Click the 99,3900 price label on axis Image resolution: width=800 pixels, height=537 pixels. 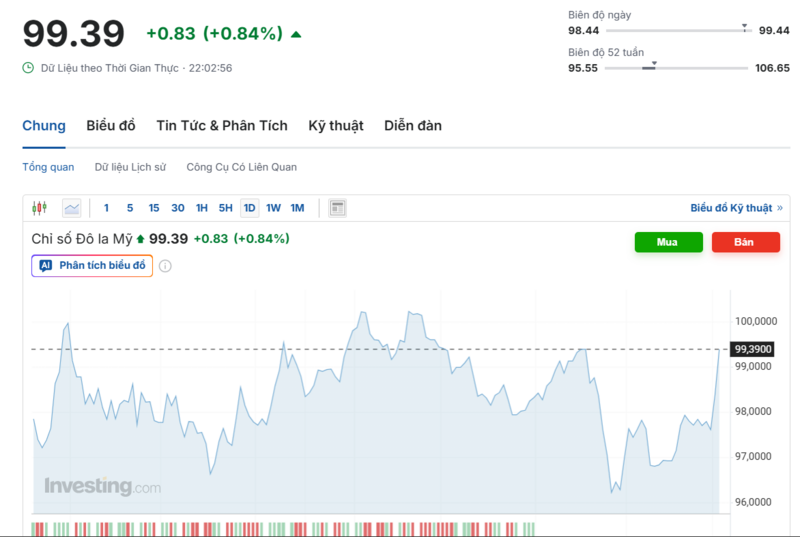pyautogui.click(x=754, y=349)
